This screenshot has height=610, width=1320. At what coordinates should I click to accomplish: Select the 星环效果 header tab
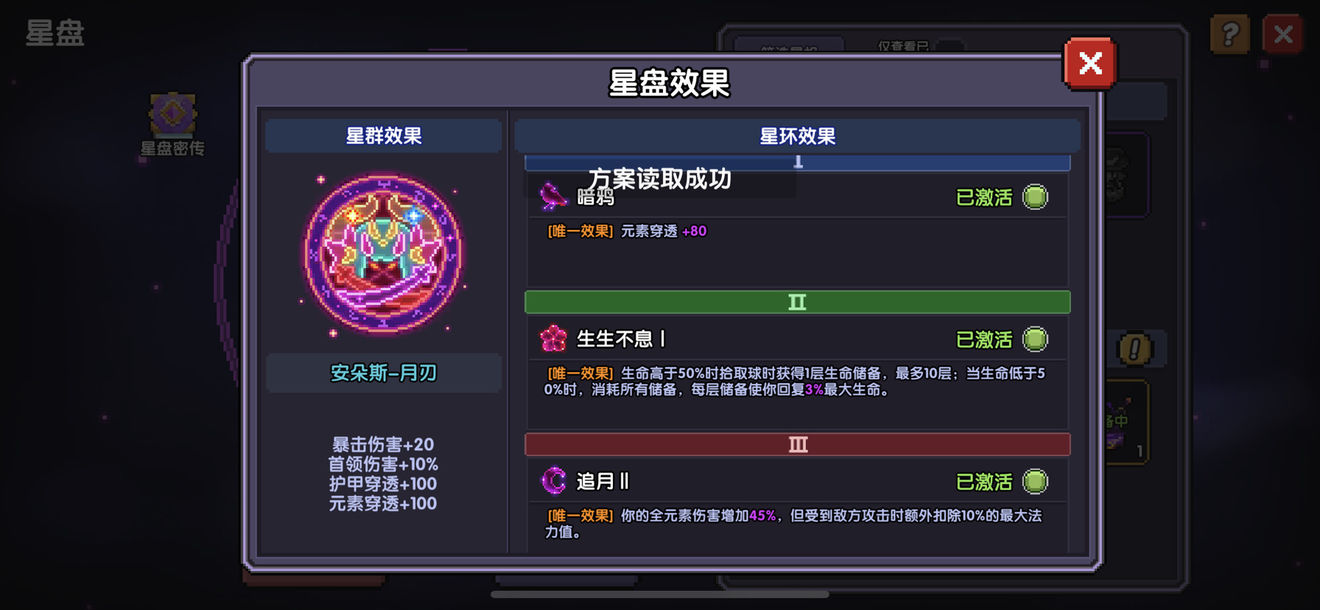click(x=798, y=136)
